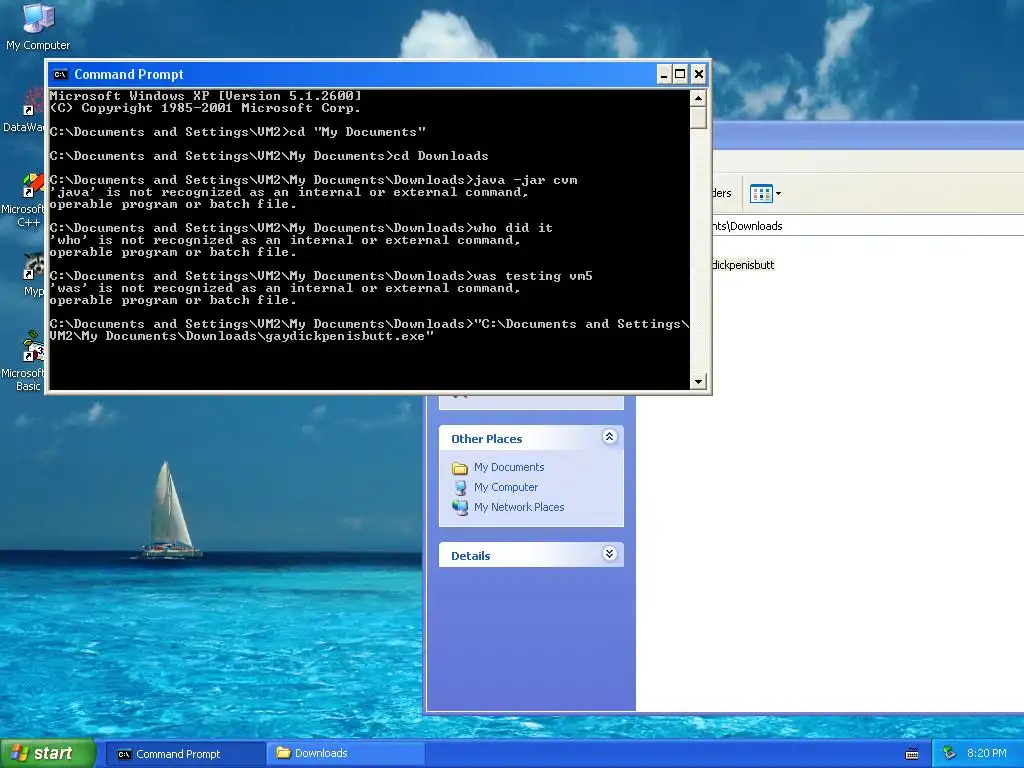This screenshot has width=1024, height=768.
Task: Click Command Prompt scrollbar down arrow
Action: (698, 381)
